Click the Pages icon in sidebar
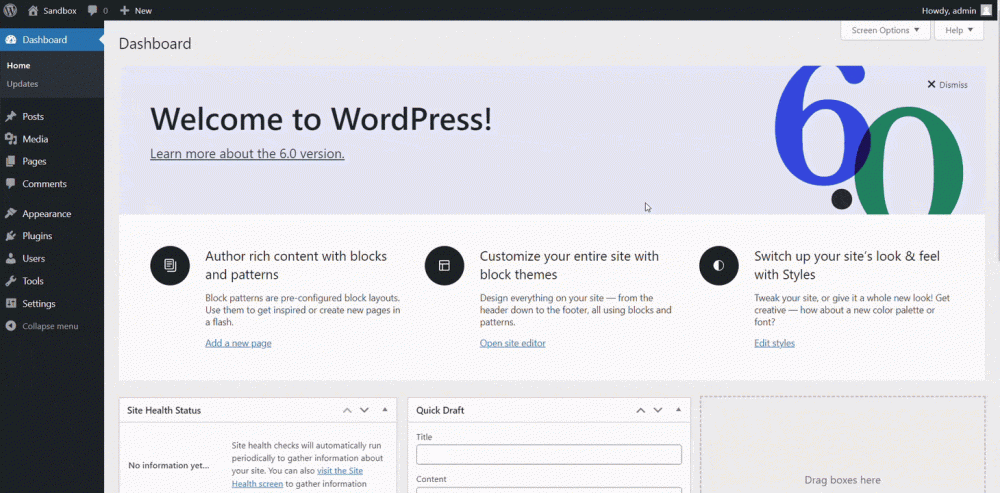1000x493 pixels. pyautogui.click(x=11, y=161)
